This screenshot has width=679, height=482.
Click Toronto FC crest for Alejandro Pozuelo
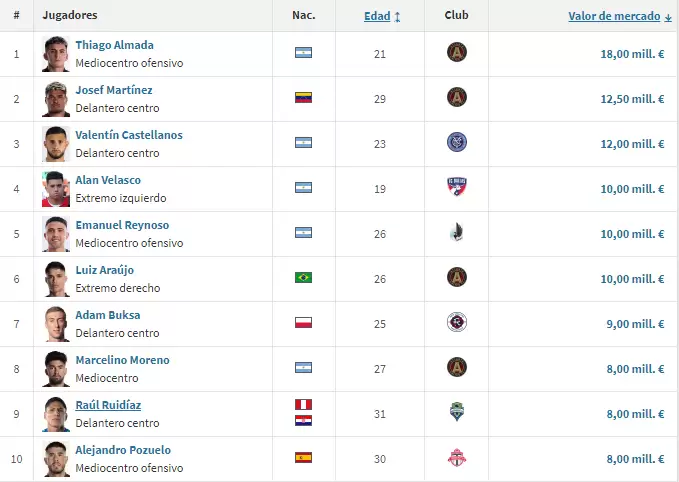(456, 457)
